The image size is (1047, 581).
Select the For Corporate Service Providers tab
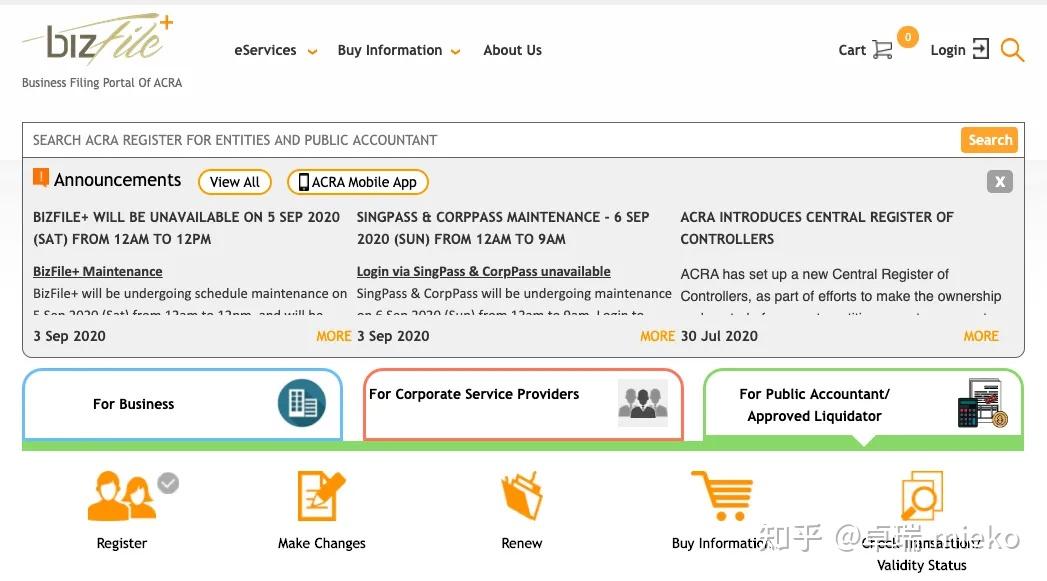[x=523, y=404]
